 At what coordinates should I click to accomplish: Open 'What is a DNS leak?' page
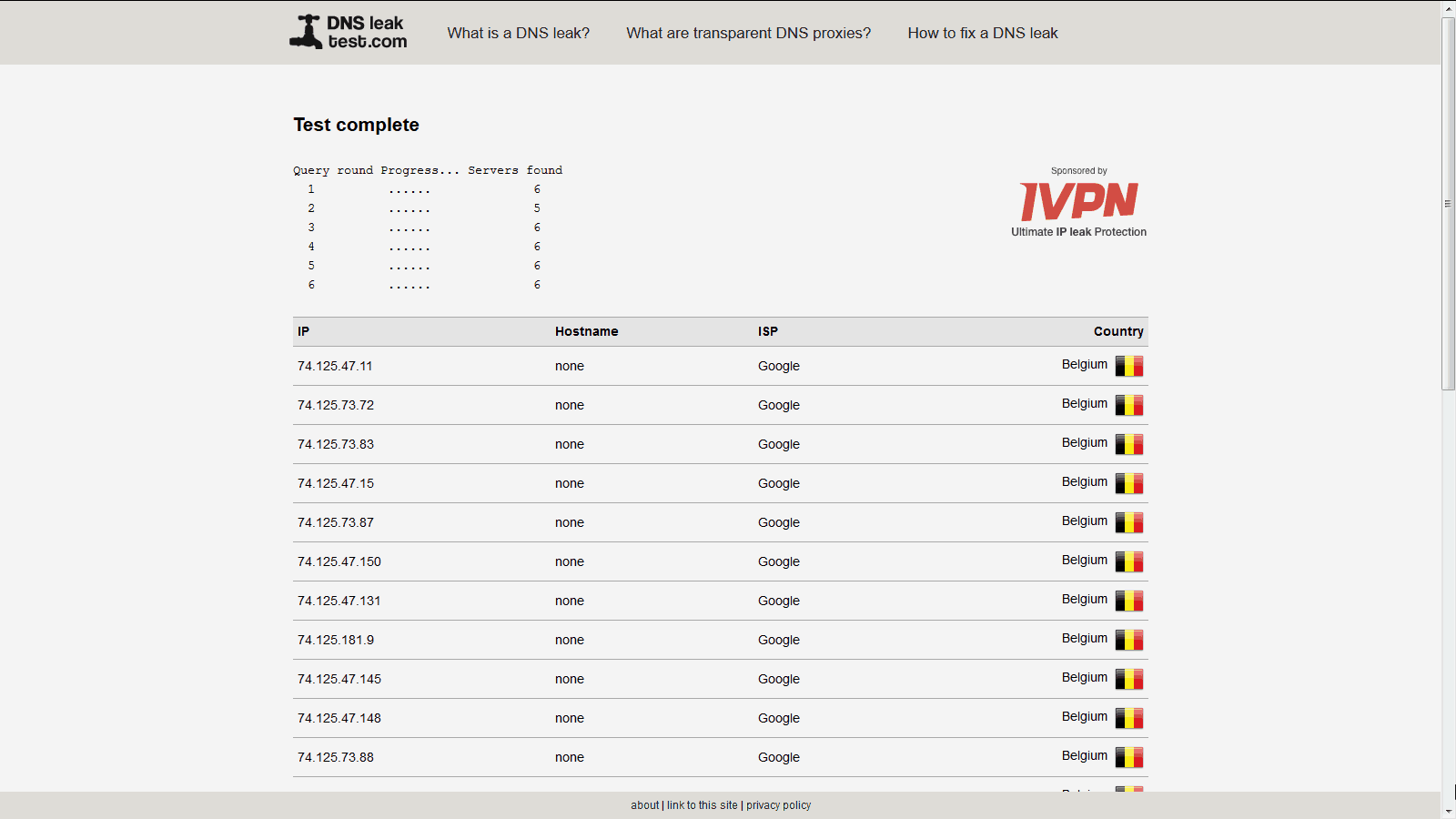(x=519, y=33)
